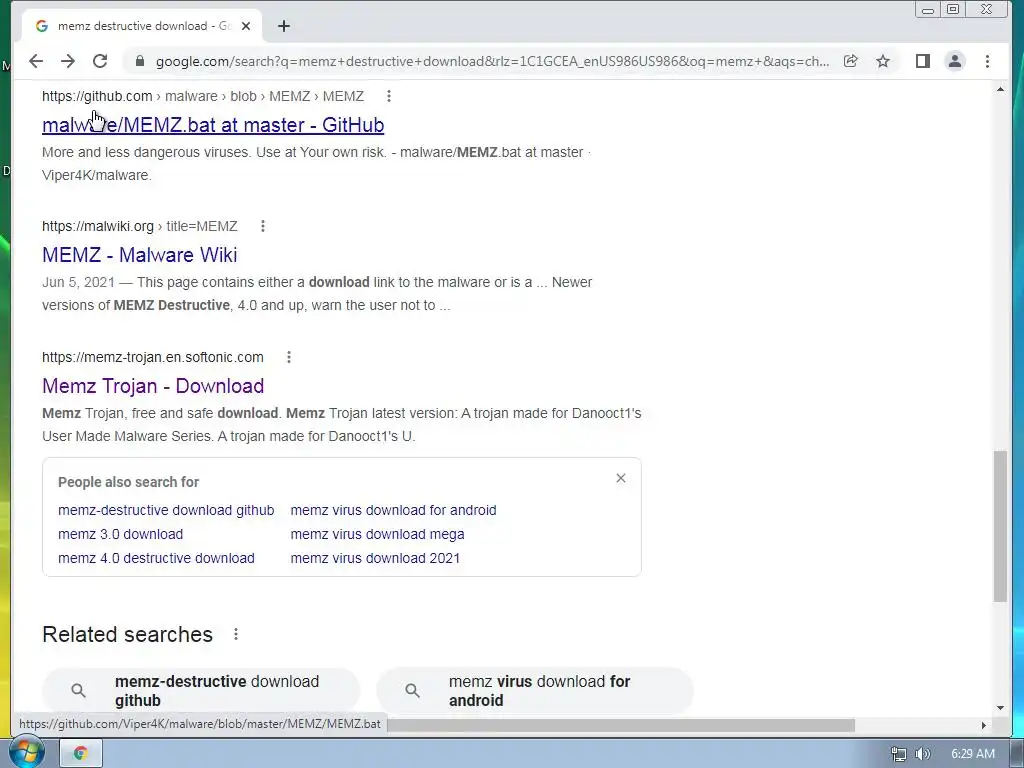This screenshot has height=768, width=1024.
Task: Open malware/MEMZ.bat at master GitHub link
Action: [x=213, y=125]
